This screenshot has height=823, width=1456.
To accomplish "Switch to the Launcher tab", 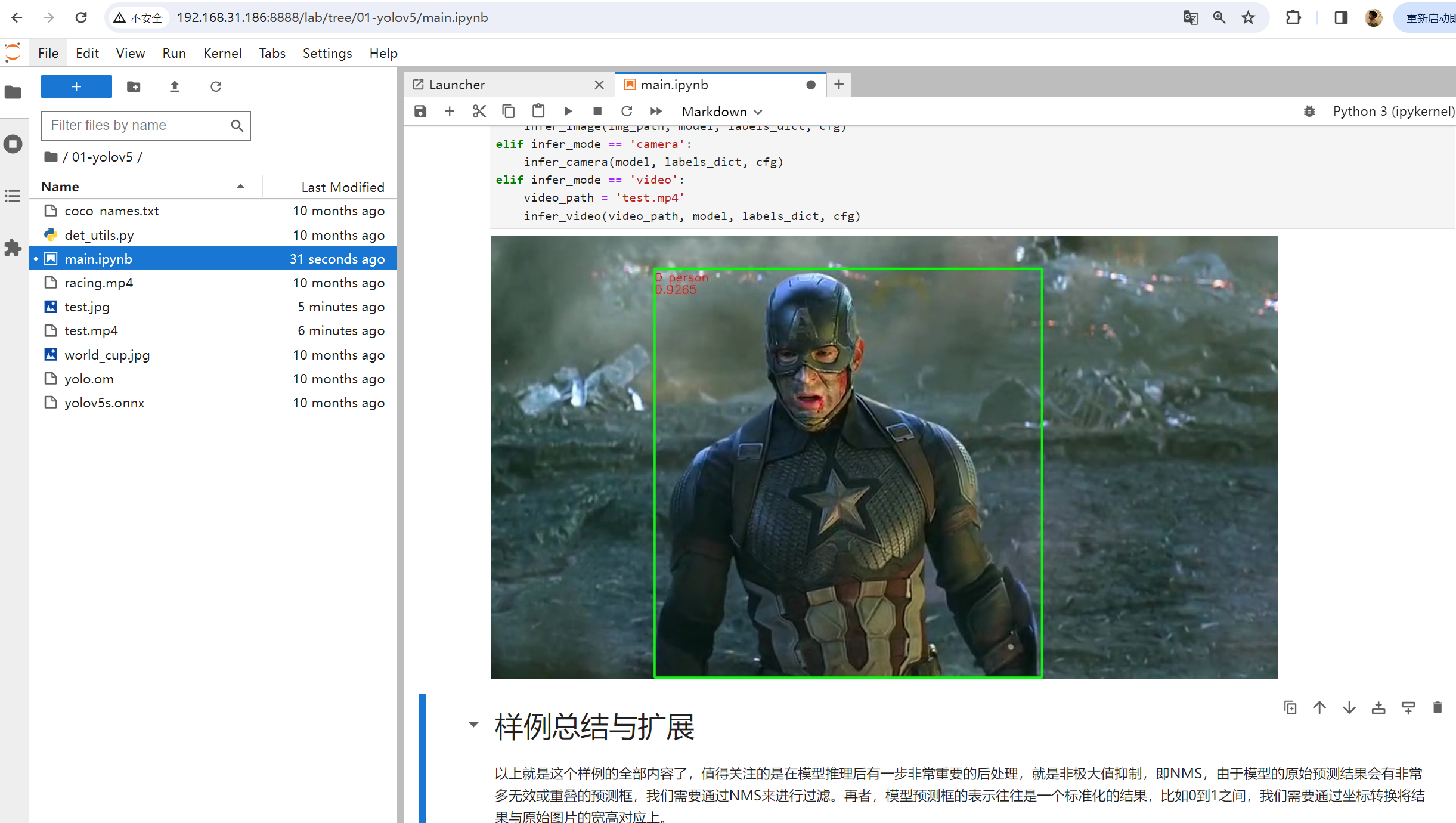I will (x=457, y=85).
